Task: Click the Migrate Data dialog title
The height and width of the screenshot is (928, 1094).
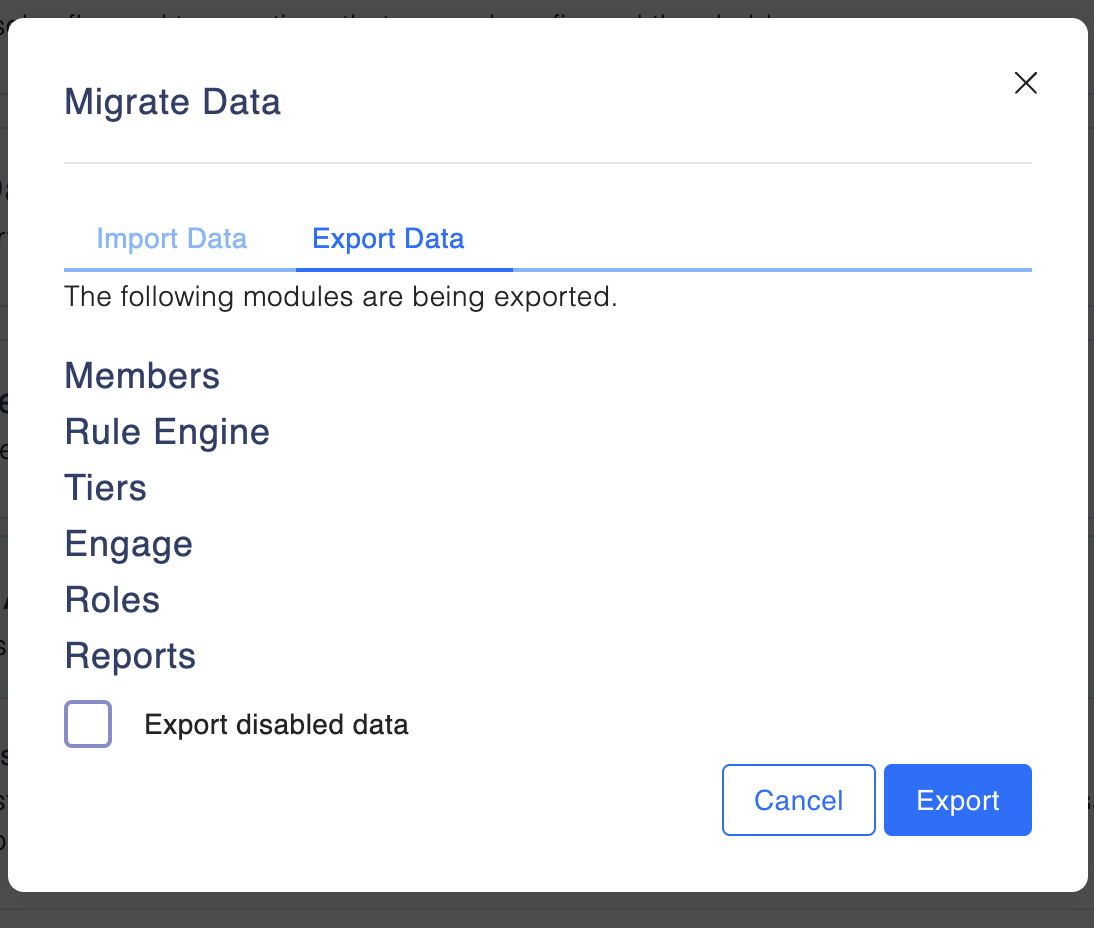Action: [172, 102]
